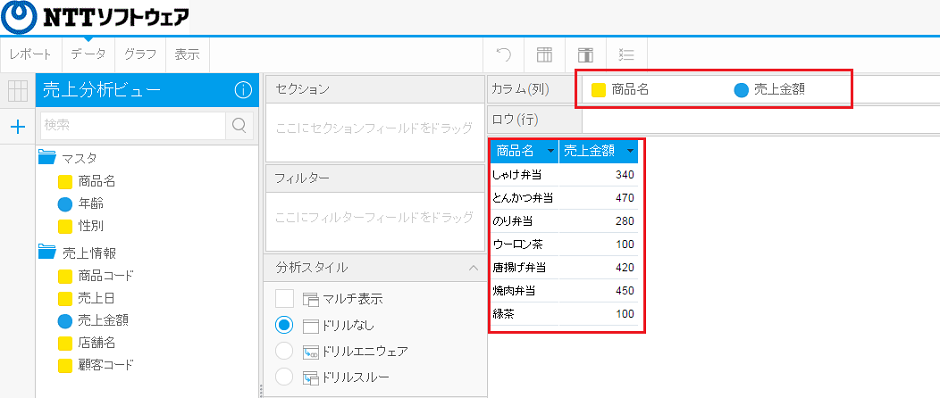Click the value 450 cell
Screen dimensions: 940x398
598,291
